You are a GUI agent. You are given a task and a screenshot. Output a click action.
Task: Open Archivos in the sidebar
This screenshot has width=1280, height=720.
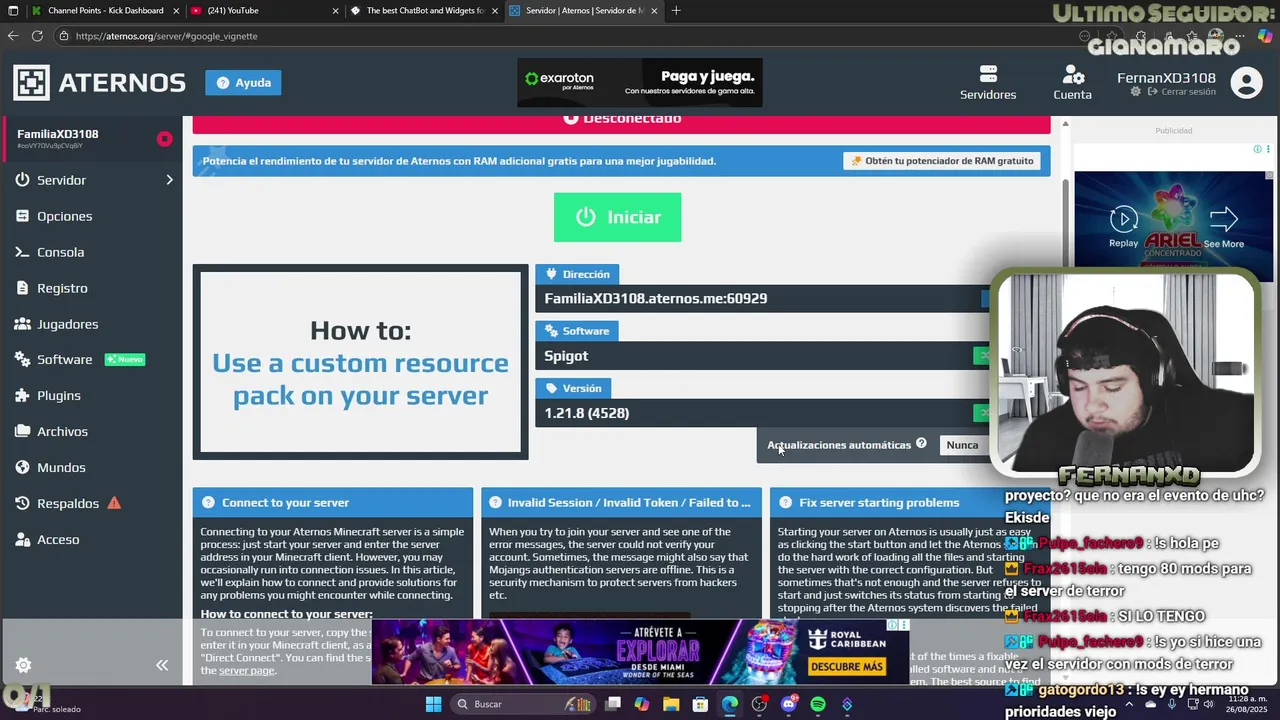(x=62, y=432)
